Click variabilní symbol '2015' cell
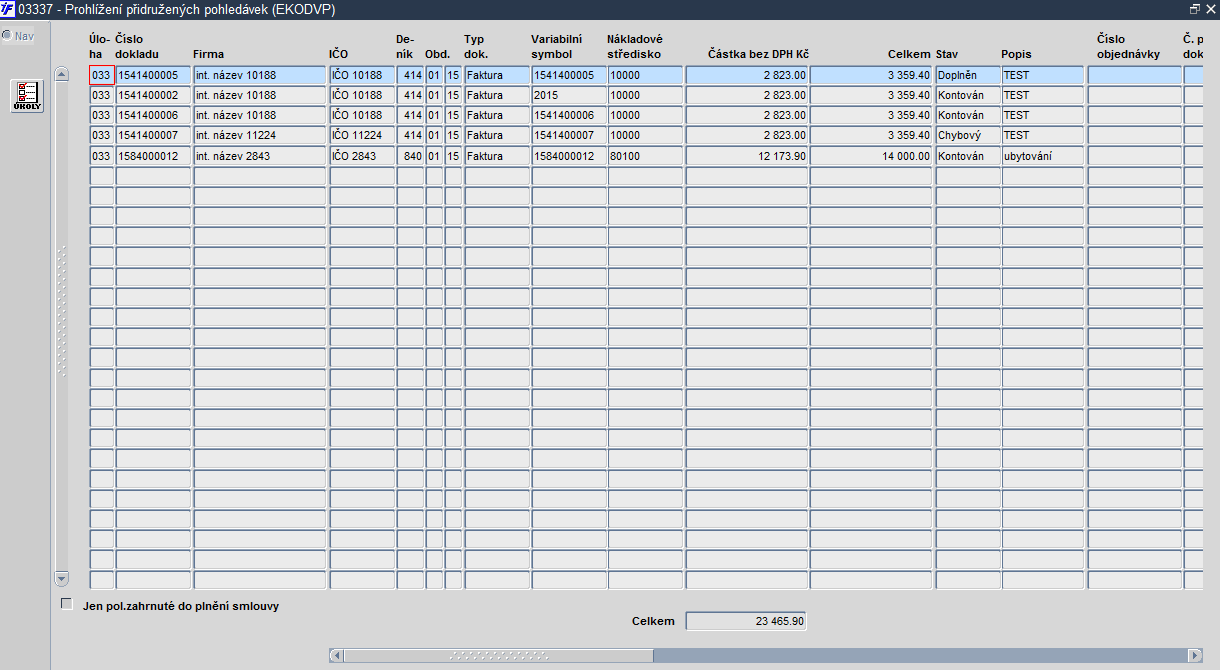 [568, 95]
